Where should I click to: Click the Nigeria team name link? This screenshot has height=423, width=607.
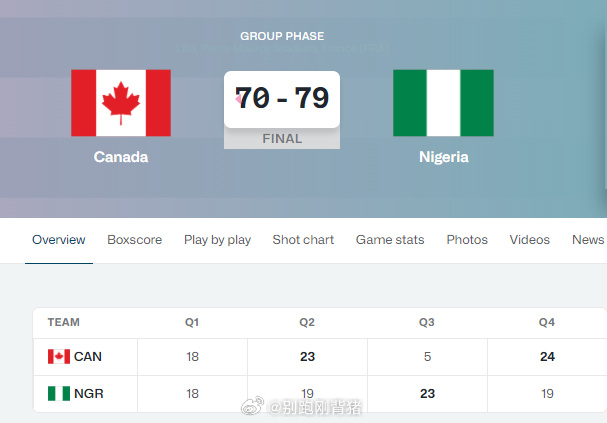[x=444, y=157]
